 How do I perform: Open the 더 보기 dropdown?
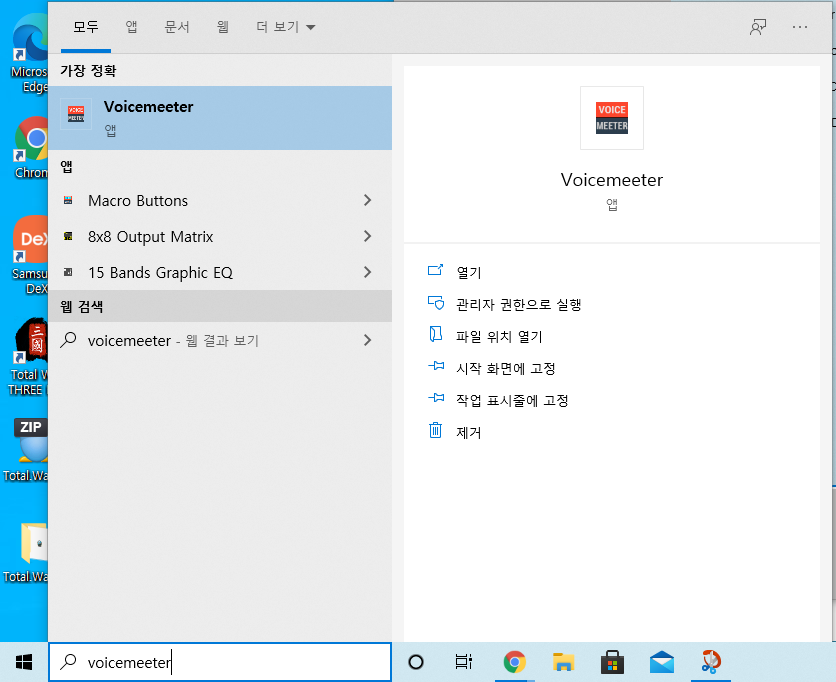(286, 27)
